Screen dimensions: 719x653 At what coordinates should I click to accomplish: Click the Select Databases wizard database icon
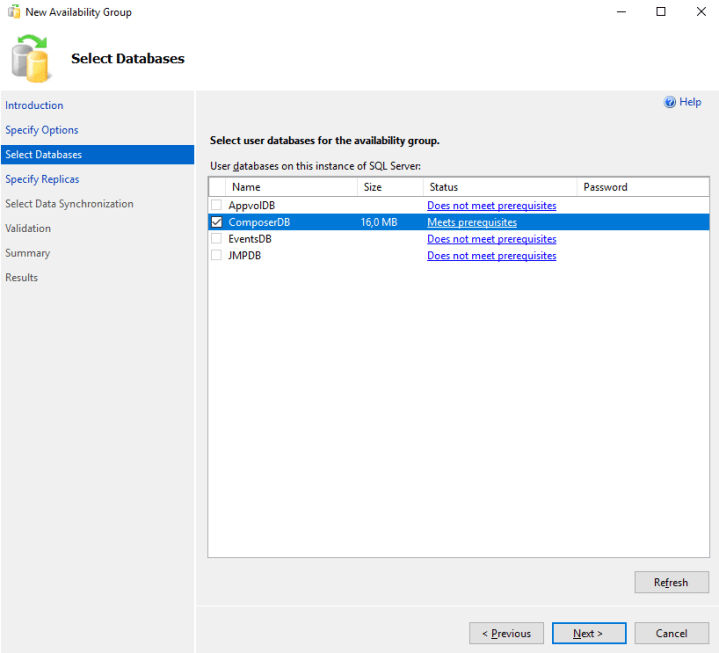point(30,59)
